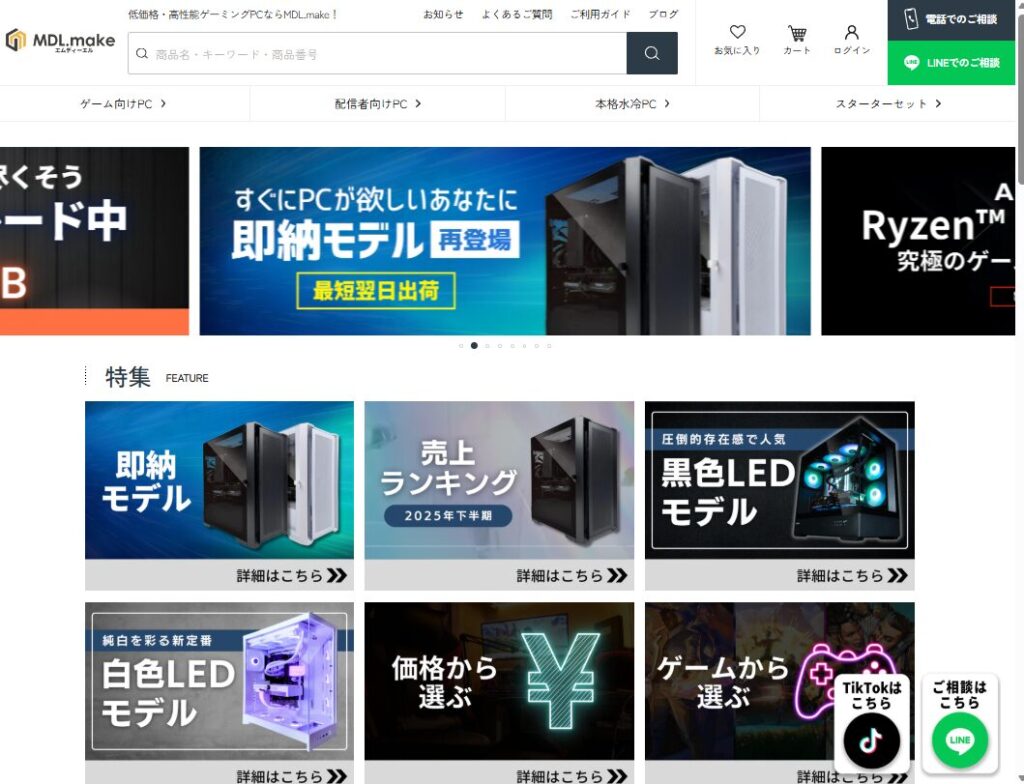
Task: Open favorites via the heart icon
Action: [x=737, y=39]
